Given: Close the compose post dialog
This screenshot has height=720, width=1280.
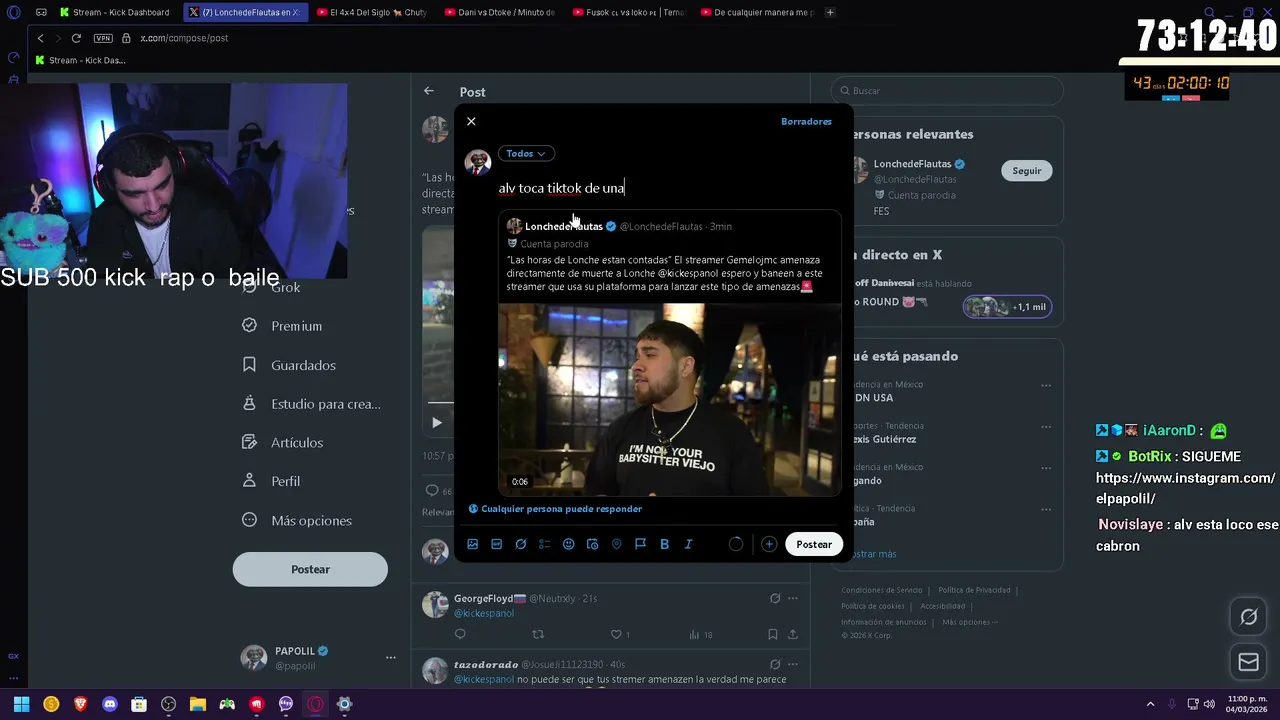Looking at the screenshot, I should [x=471, y=121].
